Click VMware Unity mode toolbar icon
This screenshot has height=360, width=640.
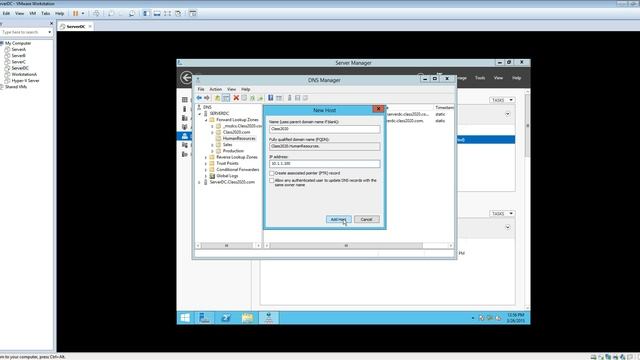pos(178,13)
